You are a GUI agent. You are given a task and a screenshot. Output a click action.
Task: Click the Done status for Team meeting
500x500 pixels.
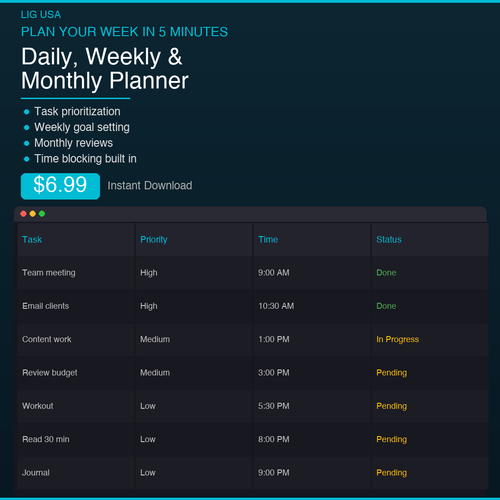386,273
